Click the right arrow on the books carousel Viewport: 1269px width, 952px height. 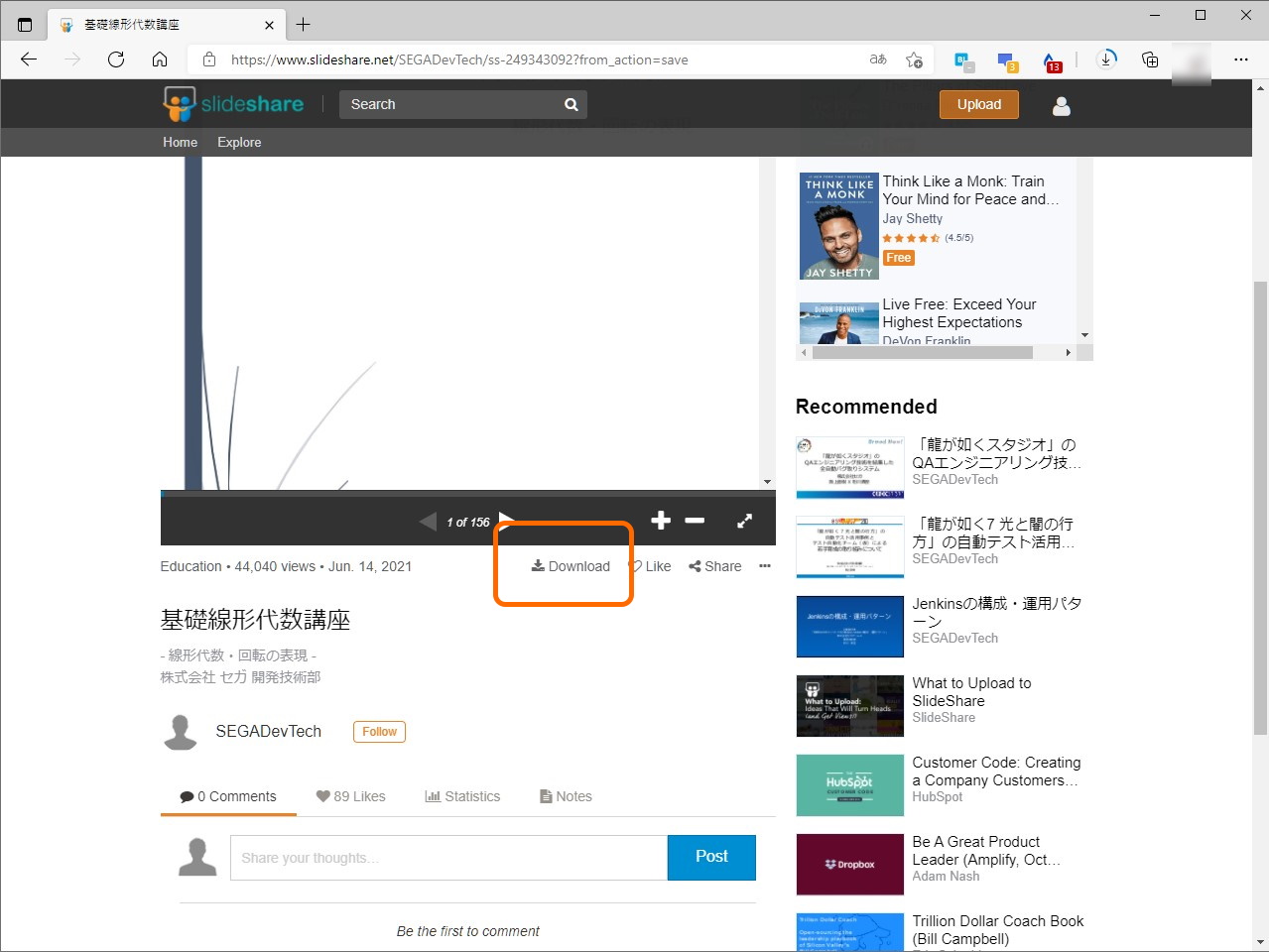(x=1069, y=351)
